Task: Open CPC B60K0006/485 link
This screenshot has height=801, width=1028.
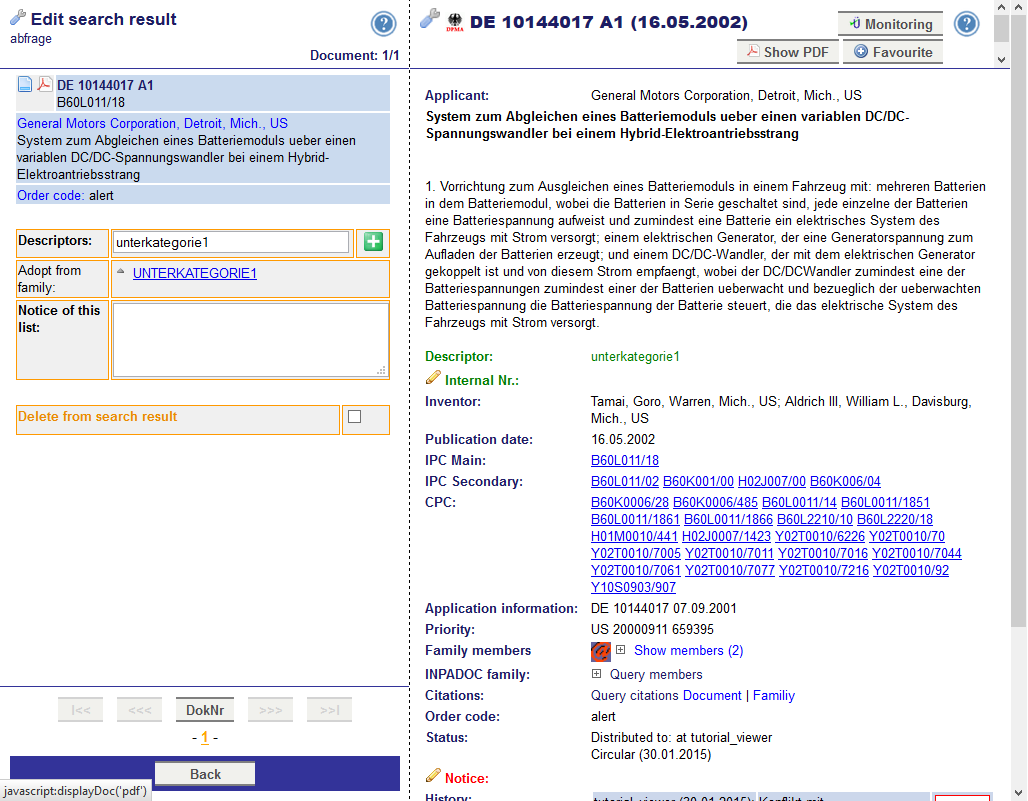Action: pos(715,502)
